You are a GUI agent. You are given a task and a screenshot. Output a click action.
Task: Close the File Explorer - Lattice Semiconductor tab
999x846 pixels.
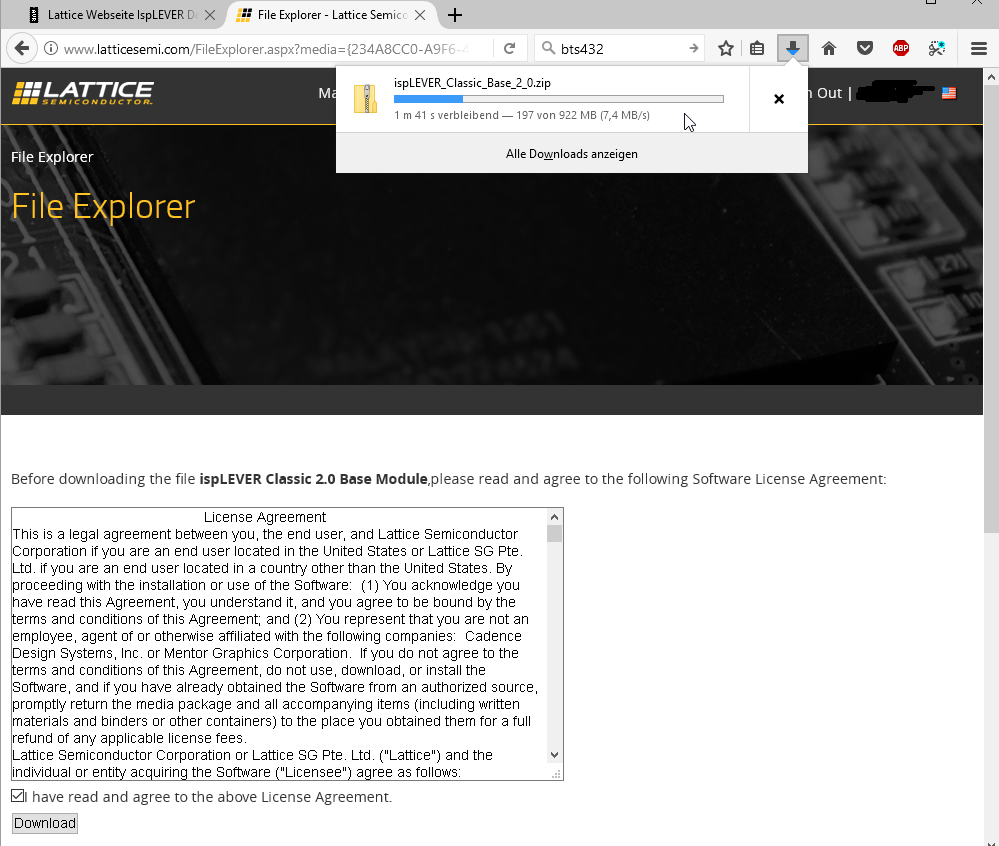pyautogui.click(x=420, y=15)
